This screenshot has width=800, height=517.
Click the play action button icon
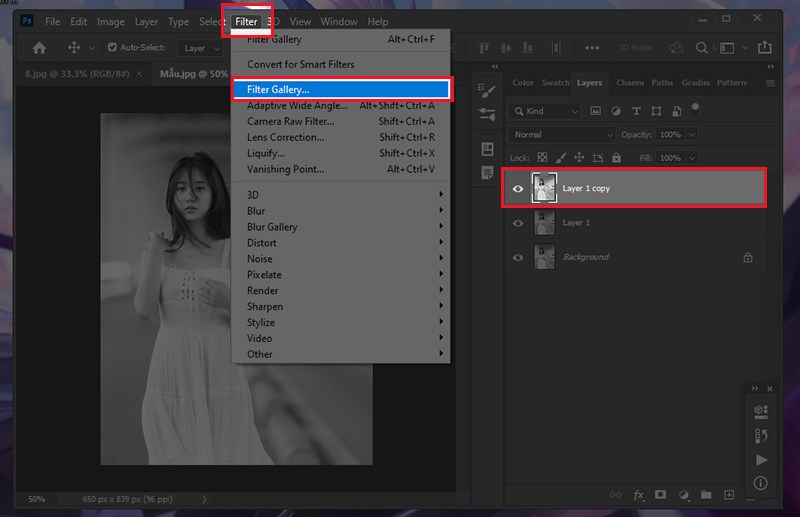click(x=761, y=460)
